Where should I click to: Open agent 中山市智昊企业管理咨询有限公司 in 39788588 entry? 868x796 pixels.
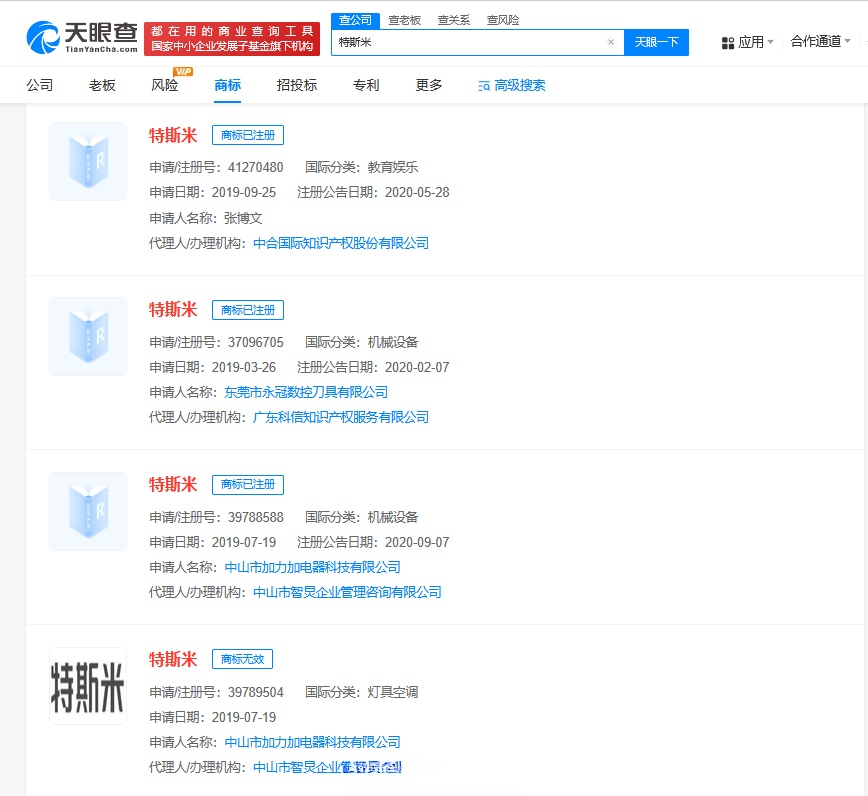pyautogui.click(x=347, y=592)
